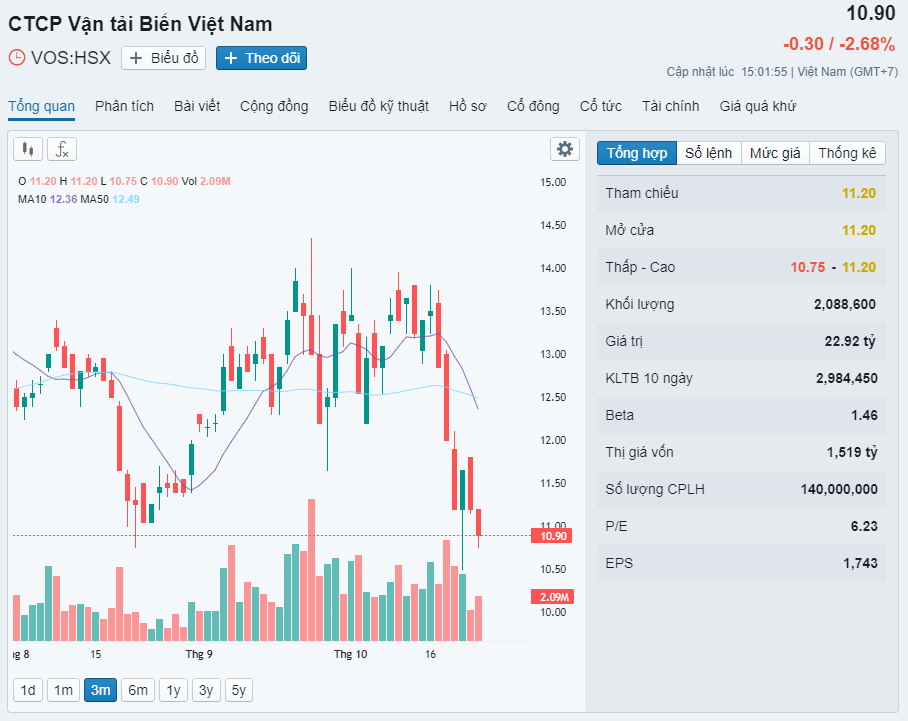Select the 5y time range
Screen dimensions: 908x721
point(239,690)
